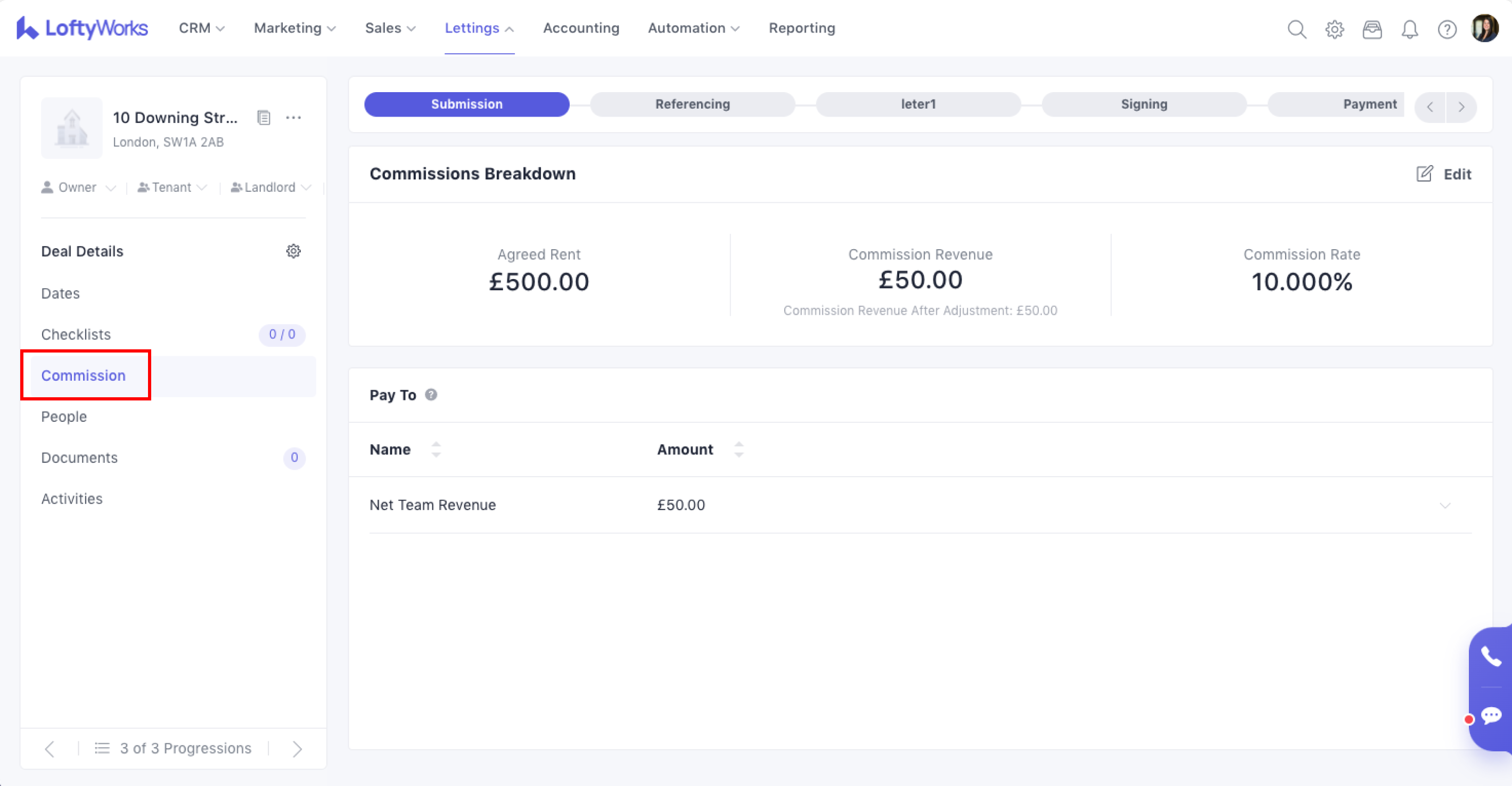Open settings gear in top bar
The width and height of the screenshot is (1512, 786).
[x=1334, y=29]
